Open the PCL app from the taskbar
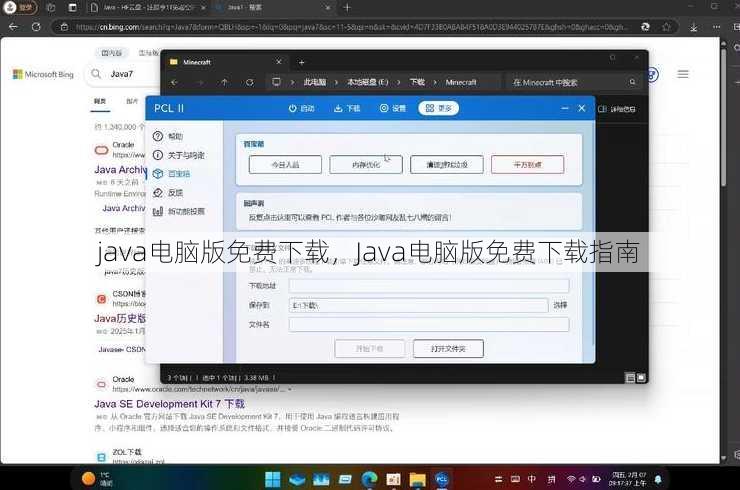The height and width of the screenshot is (490, 740). [441, 479]
